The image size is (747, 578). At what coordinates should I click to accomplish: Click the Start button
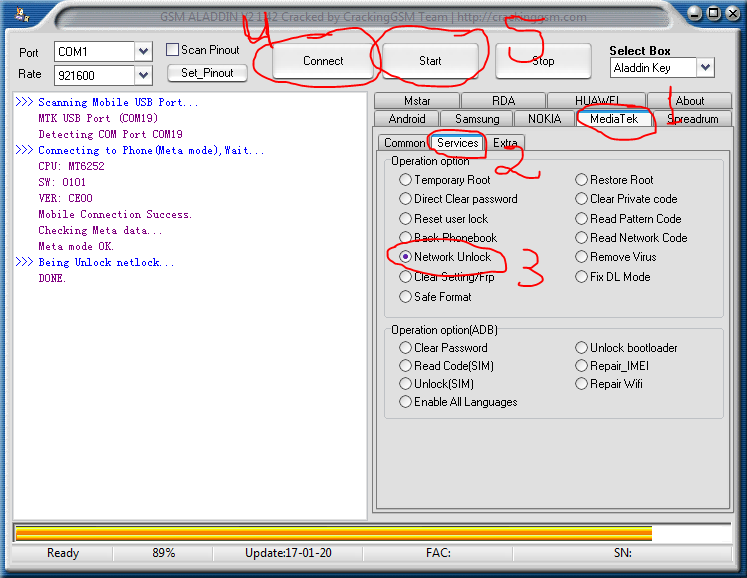point(430,61)
